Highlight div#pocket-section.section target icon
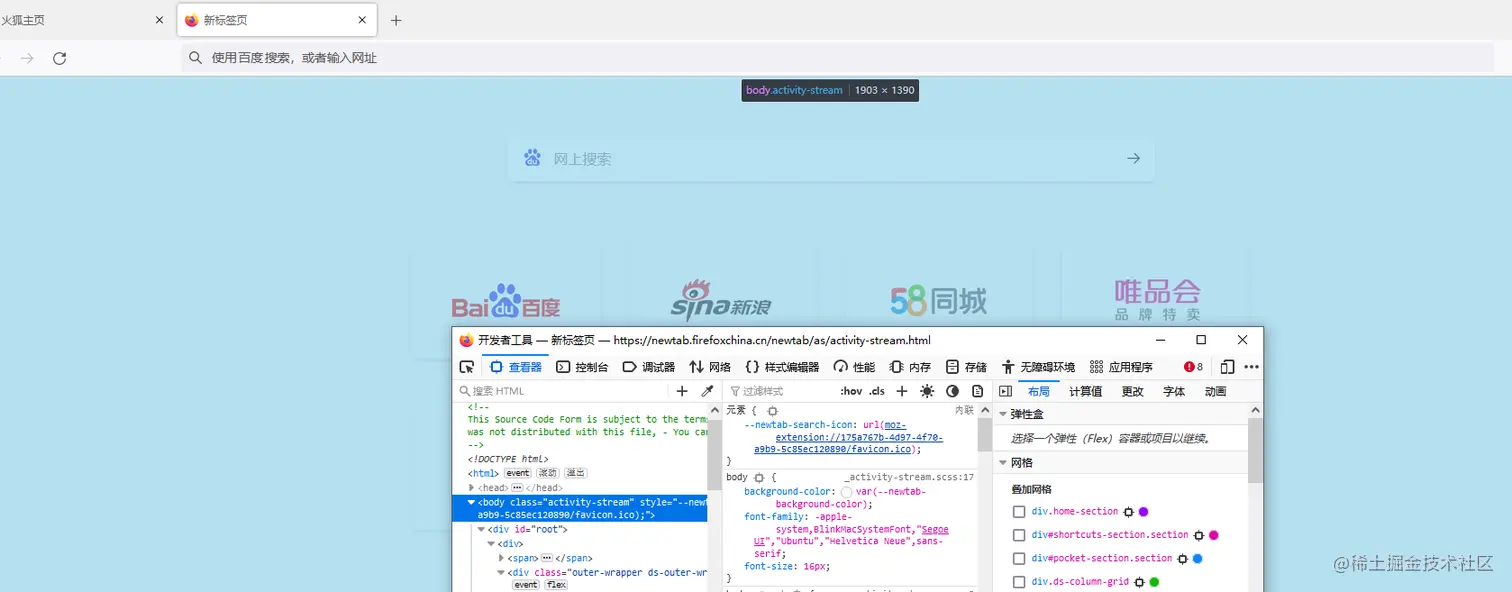The height and width of the screenshot is (592, 1512). coord(1182,558)
